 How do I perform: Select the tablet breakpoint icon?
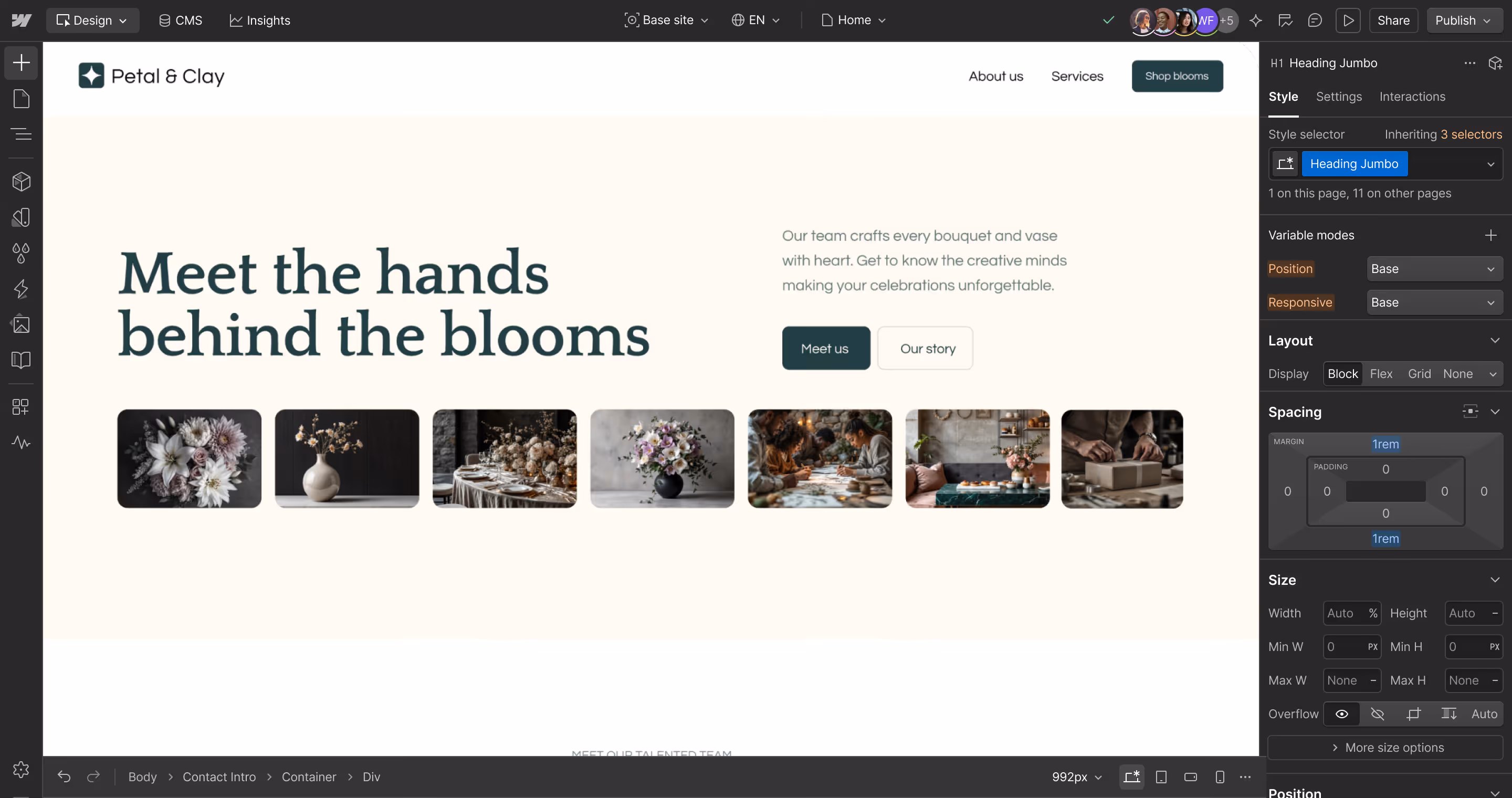click(1161, 777)
